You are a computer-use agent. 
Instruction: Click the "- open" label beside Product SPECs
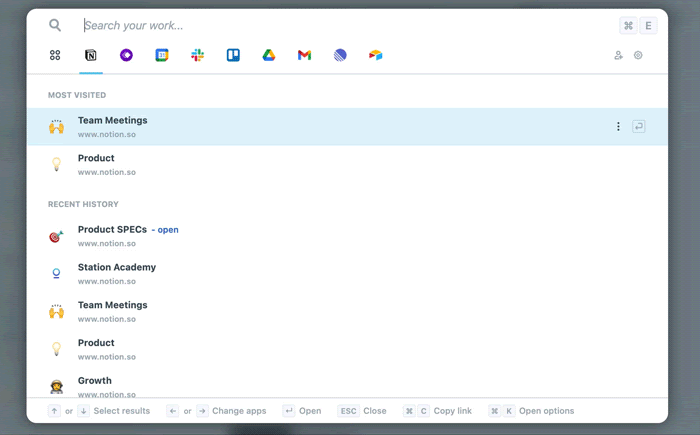[165, 230]
